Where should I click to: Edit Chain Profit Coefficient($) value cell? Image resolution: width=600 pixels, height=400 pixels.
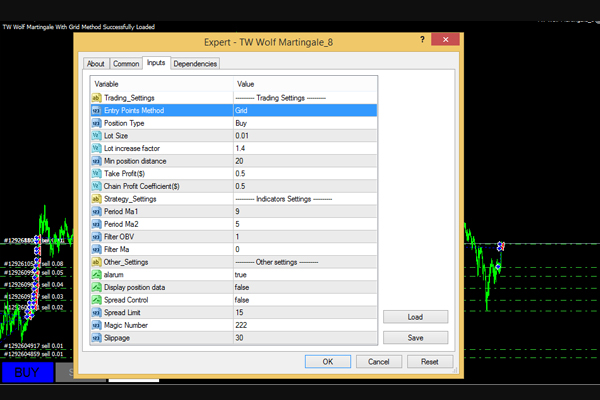point(305,186)
